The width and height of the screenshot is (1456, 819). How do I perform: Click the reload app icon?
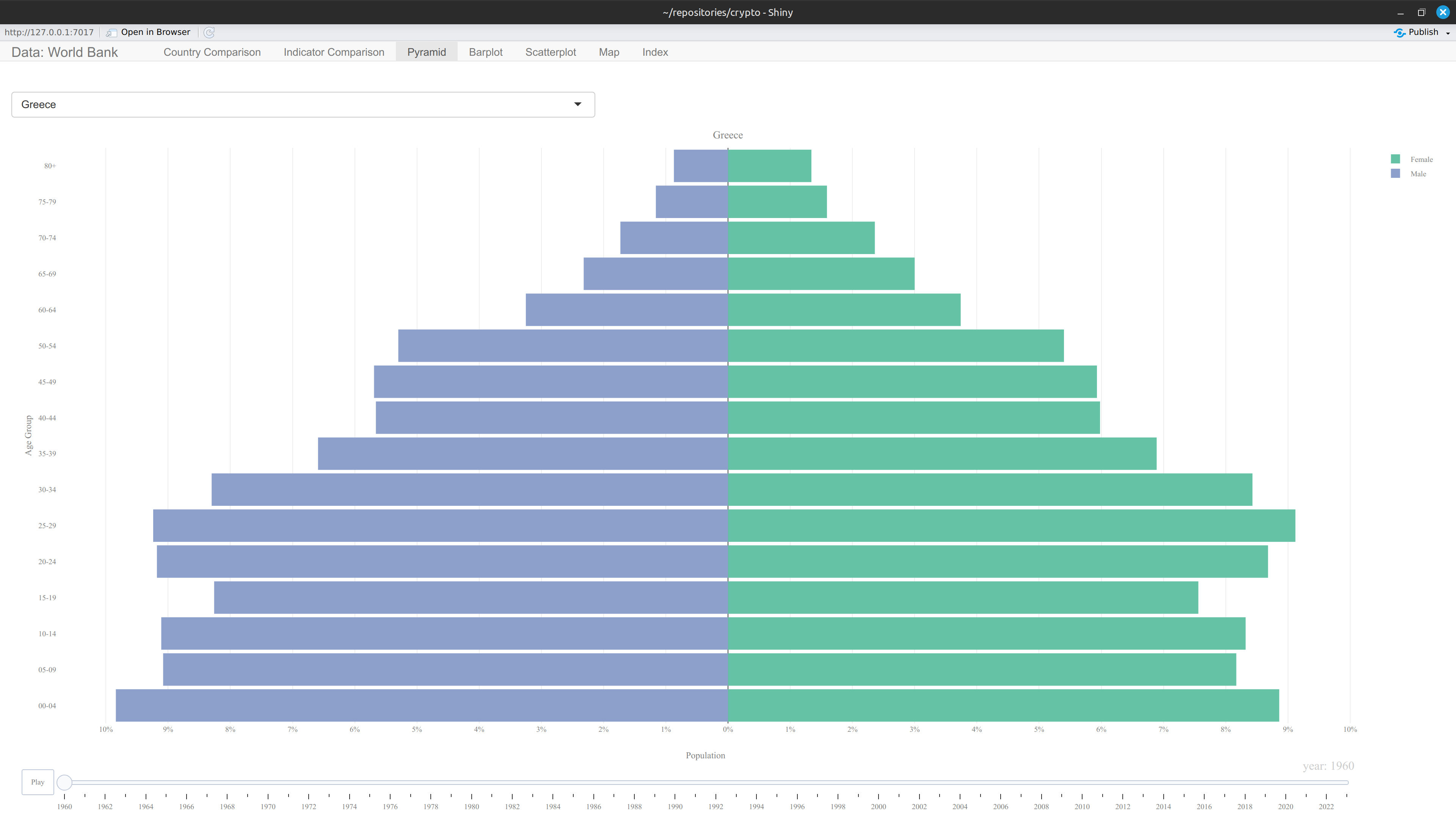click(209, 32)
